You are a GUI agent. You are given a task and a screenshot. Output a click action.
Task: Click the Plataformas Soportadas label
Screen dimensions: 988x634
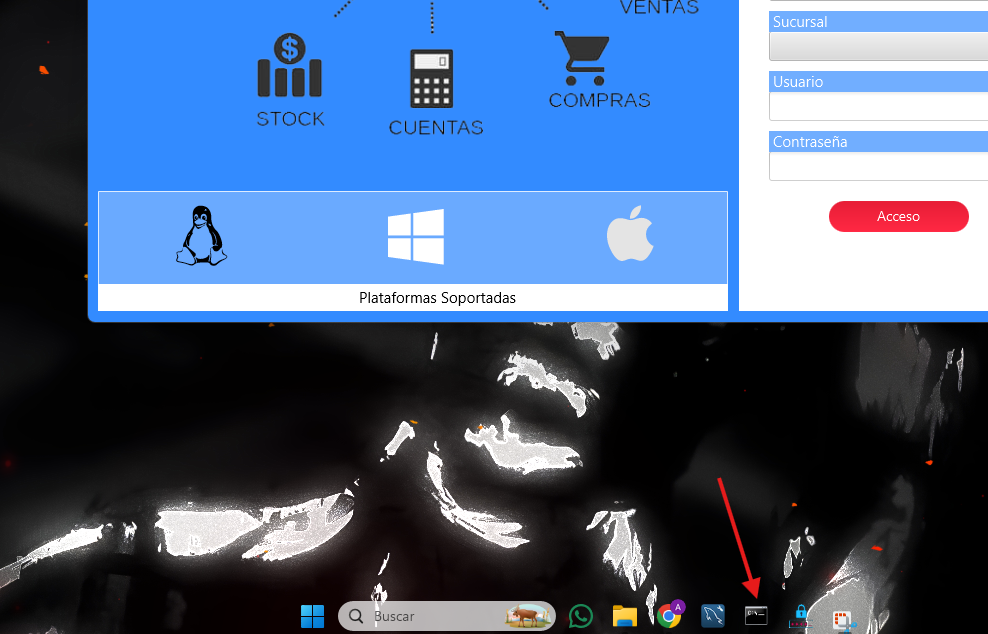pyautogui.click(x=437, y=298)
